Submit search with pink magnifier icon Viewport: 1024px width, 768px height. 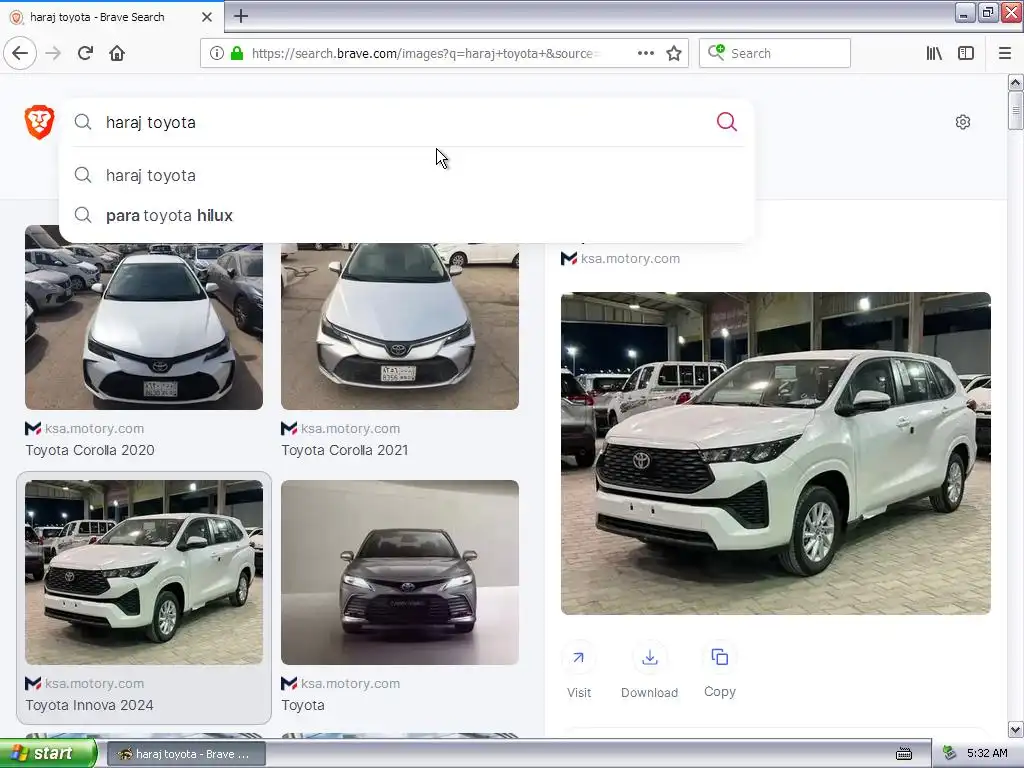726,122
